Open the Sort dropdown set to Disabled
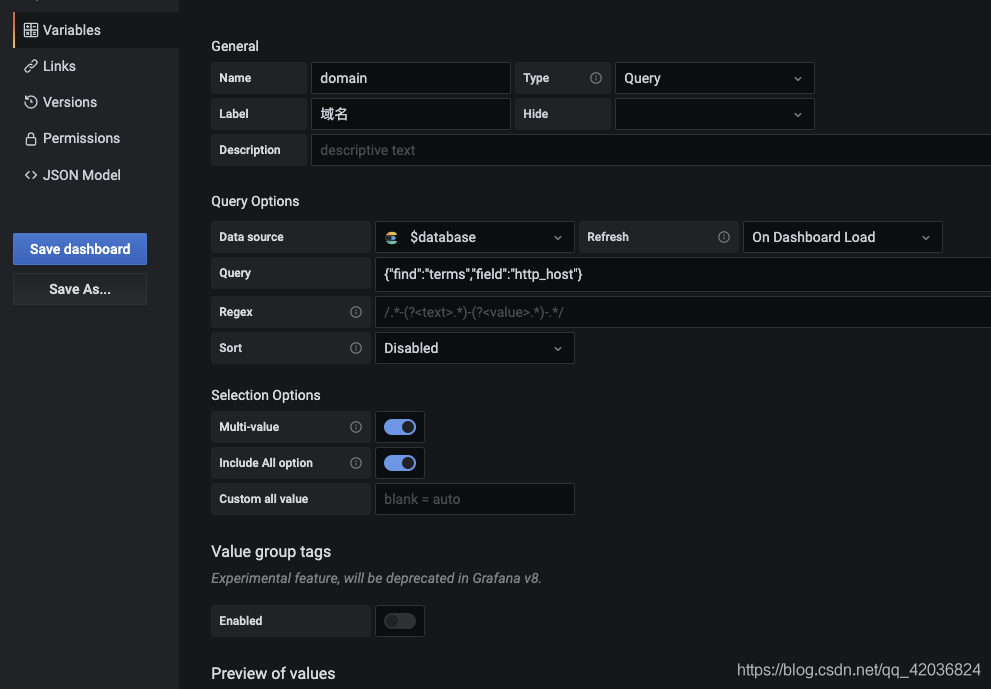The height and width of the screenshot is (689, 991). click(x=474, y=348)
